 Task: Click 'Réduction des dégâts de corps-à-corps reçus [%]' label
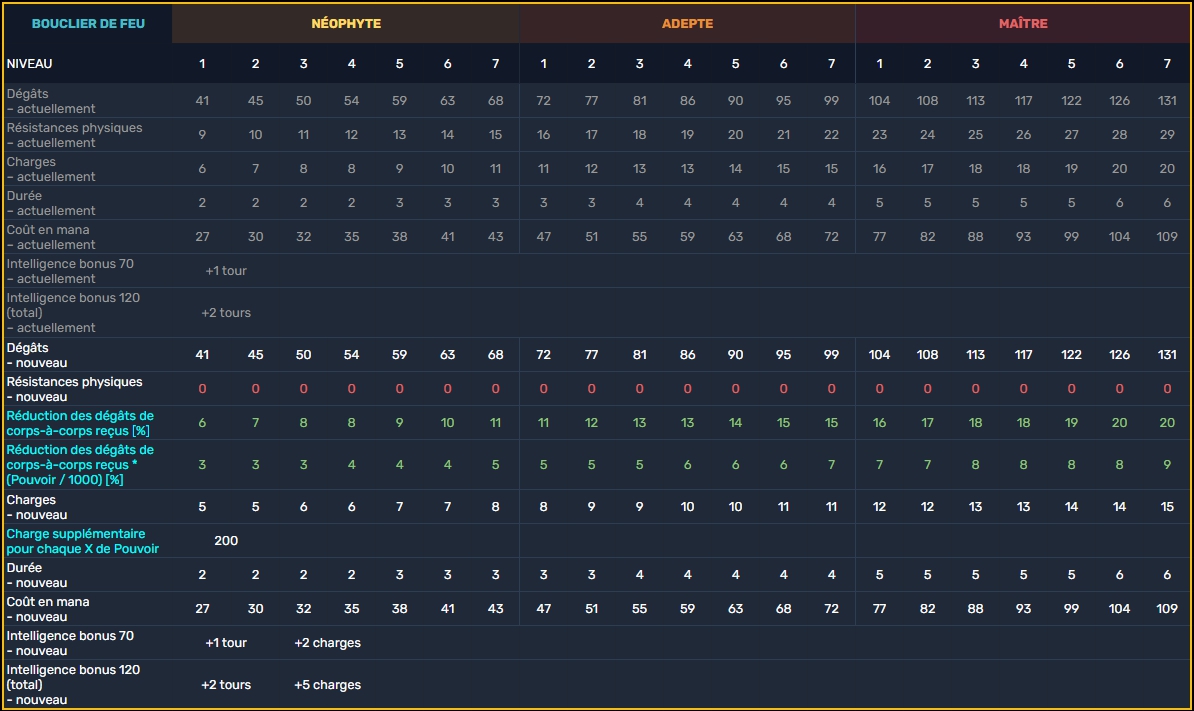80,423
